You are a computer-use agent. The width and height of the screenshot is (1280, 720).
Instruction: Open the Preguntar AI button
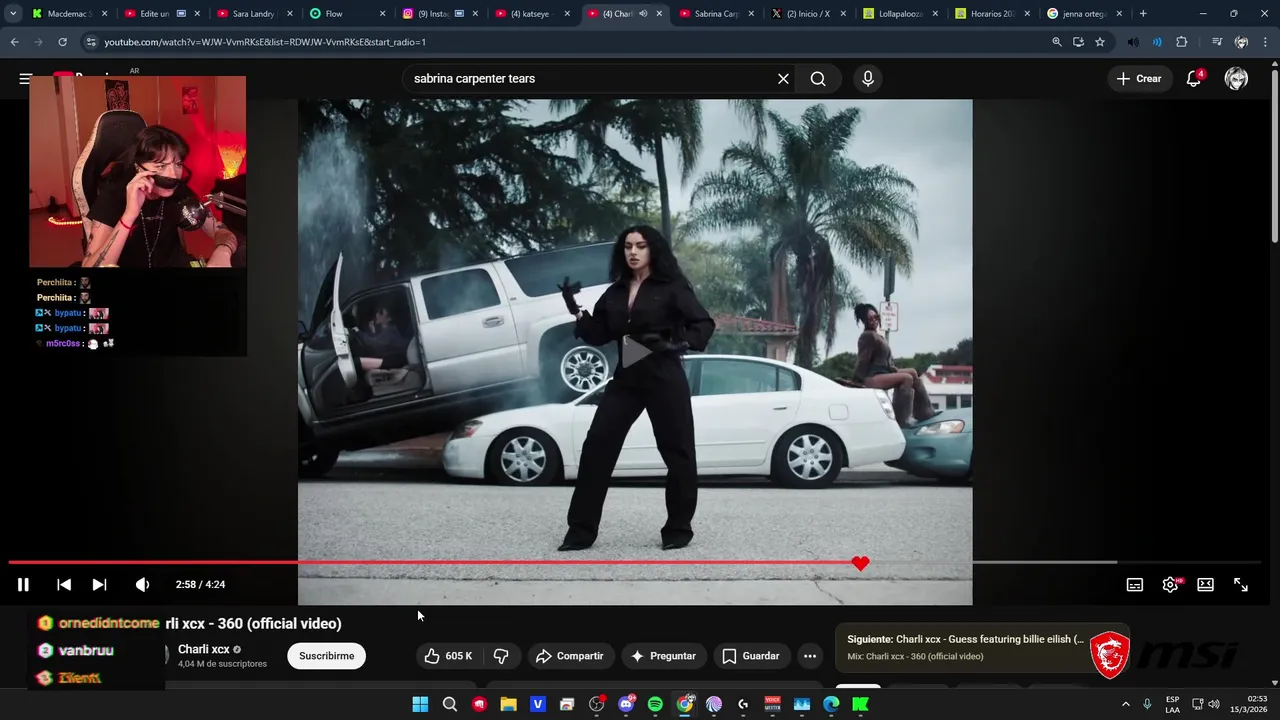click(x=663, y=656)
